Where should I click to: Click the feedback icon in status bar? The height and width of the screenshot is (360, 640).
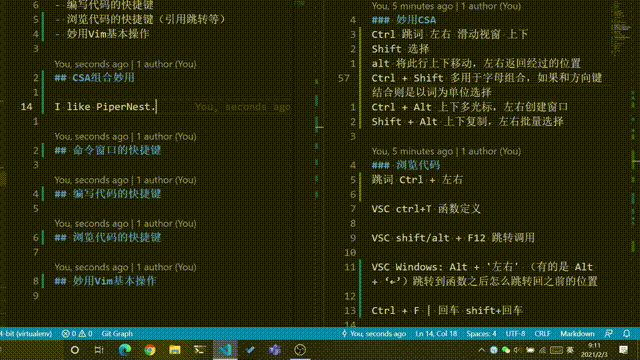[x=608, y=333]
